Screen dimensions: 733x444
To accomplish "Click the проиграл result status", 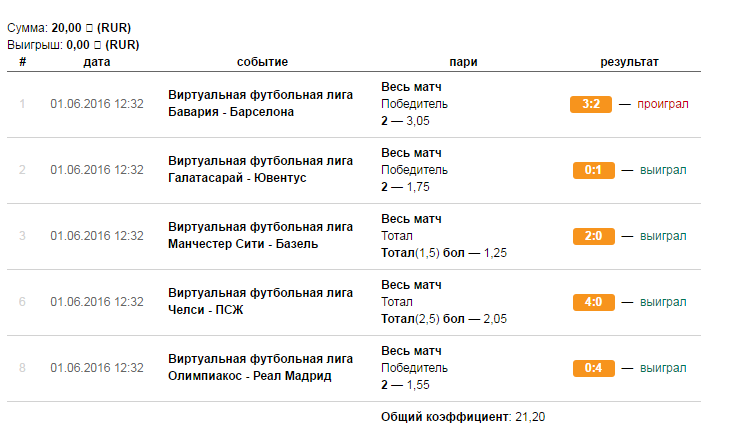I will (x=662, y=104).
